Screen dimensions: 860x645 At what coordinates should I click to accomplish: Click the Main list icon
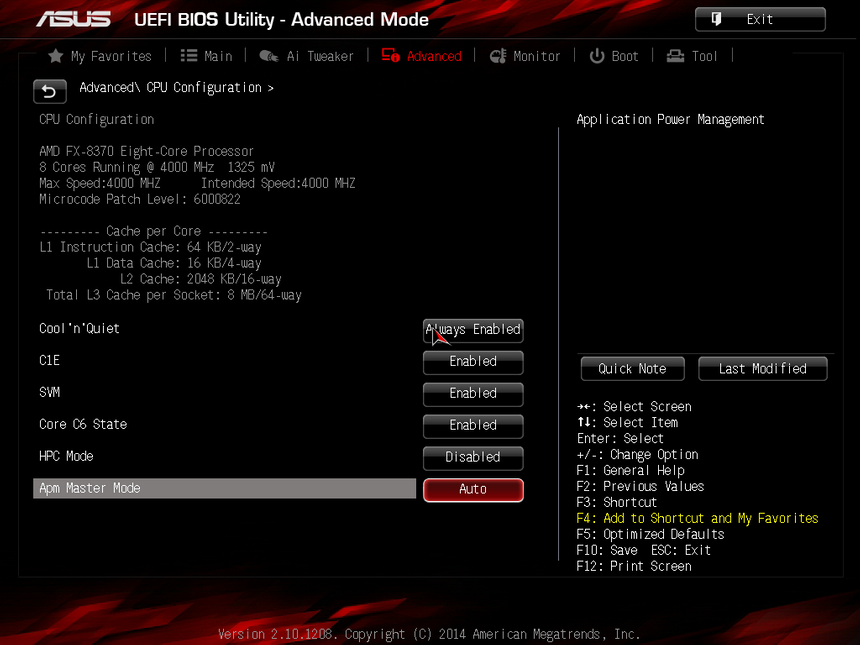[188, 56]
